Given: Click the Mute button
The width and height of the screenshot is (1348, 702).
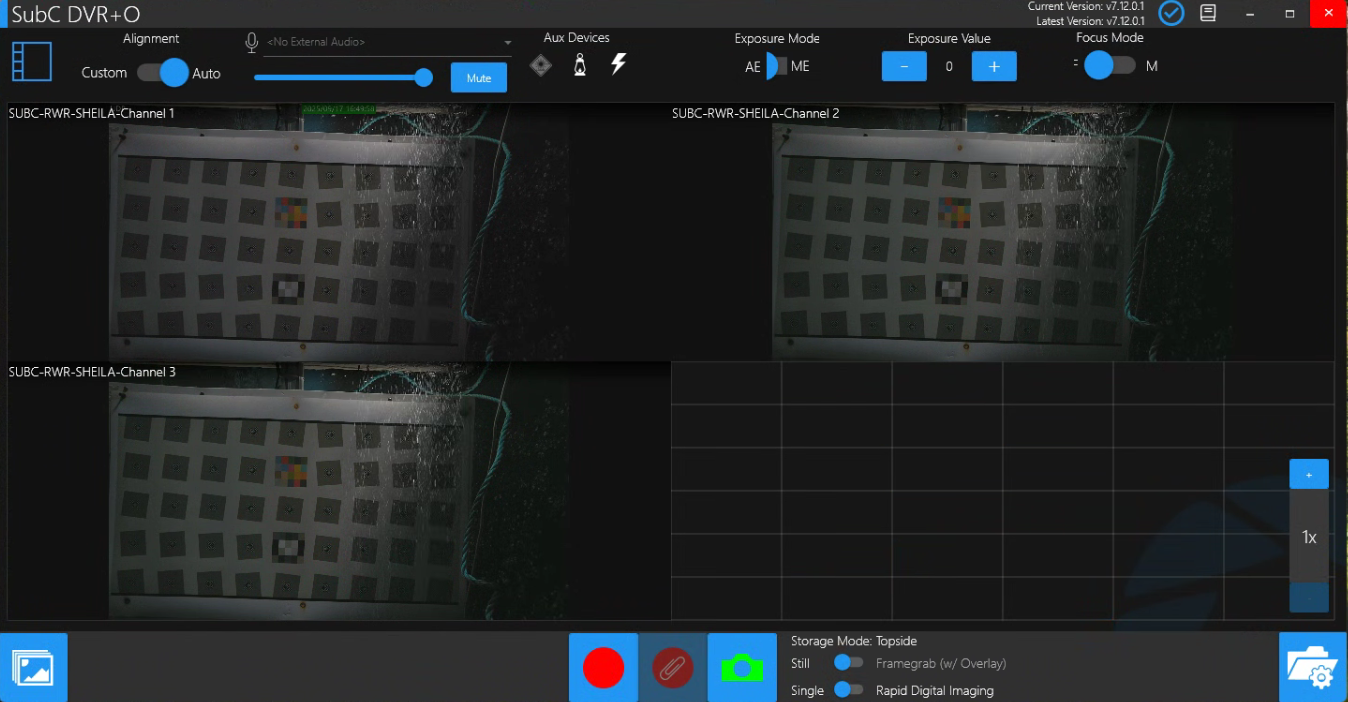Looking at the screenshot, I should coord(478,78).
